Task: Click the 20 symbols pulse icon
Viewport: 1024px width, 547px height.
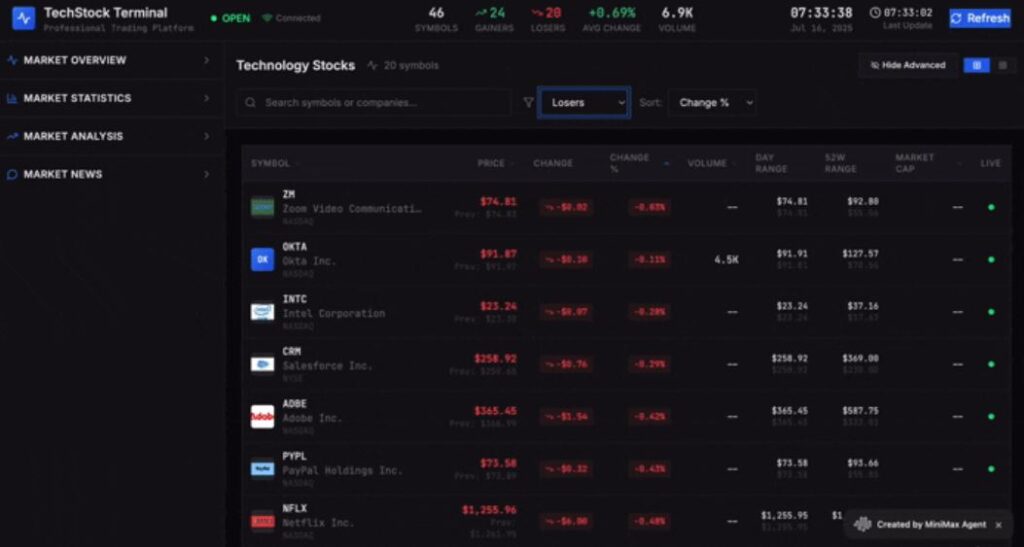Action: click(372, 65)
